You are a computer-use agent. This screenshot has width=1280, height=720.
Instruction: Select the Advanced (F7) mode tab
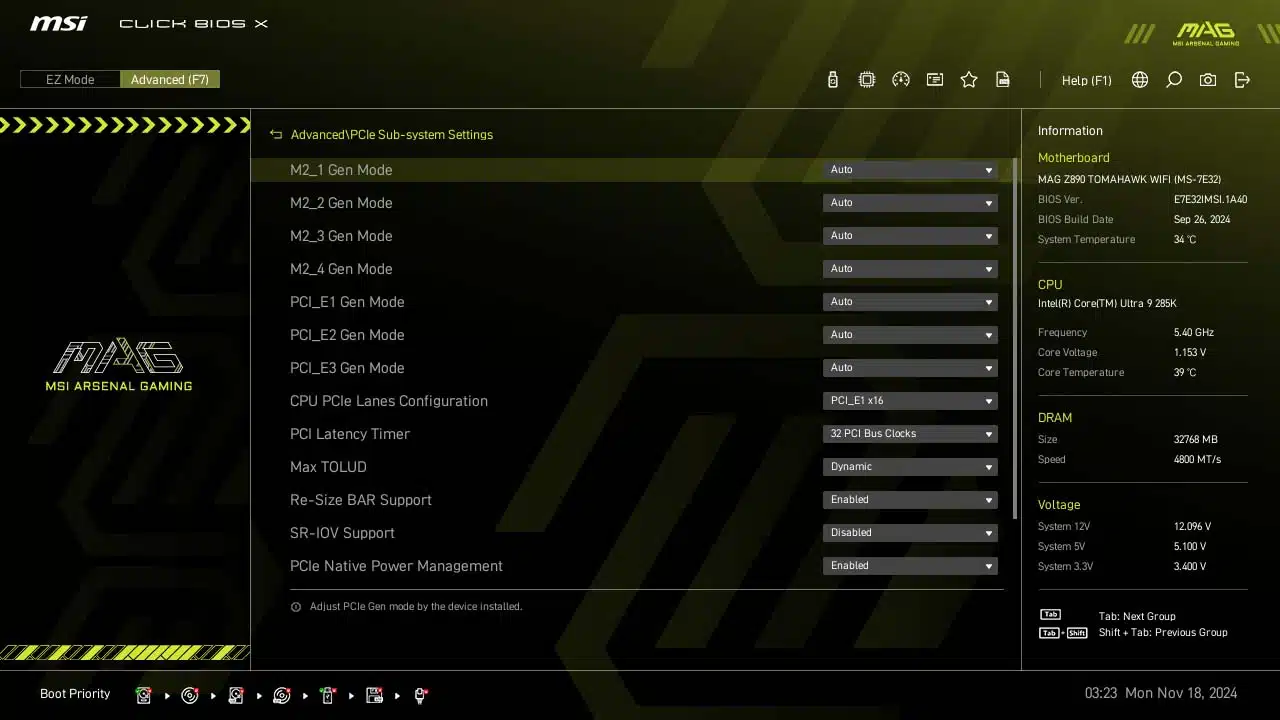170,79
